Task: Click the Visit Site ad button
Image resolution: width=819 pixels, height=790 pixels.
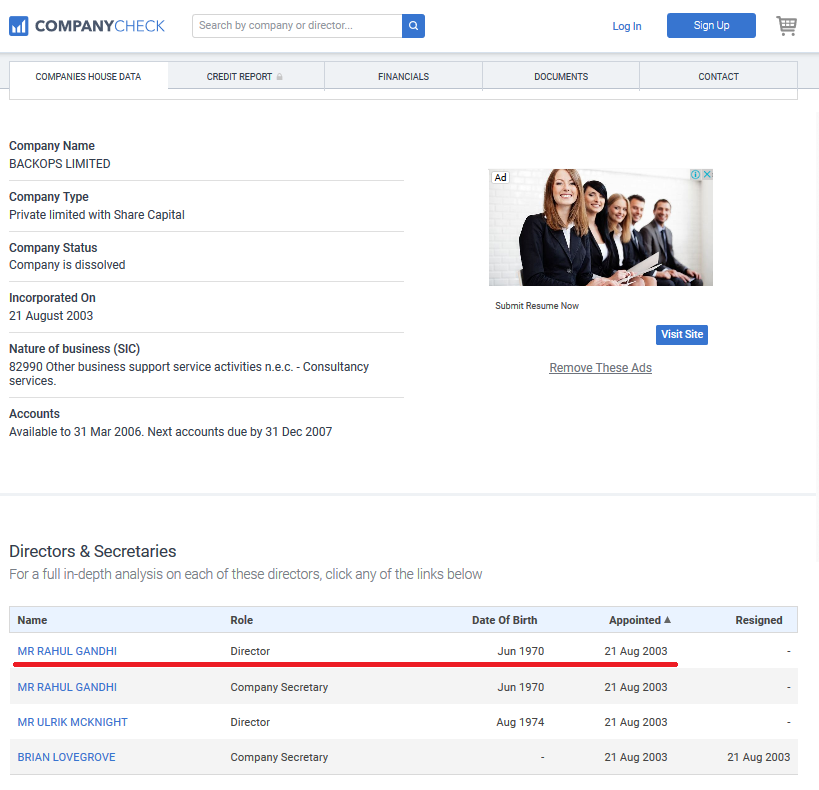Action: 681,334
